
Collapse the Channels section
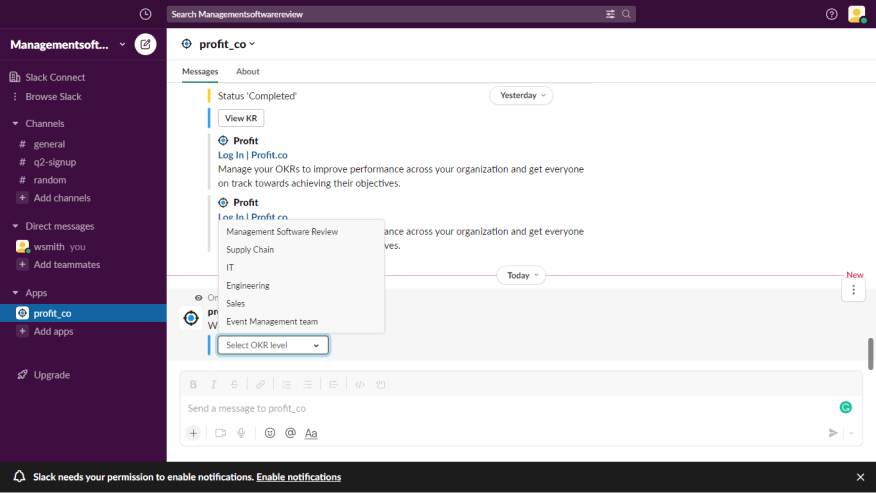15,124
